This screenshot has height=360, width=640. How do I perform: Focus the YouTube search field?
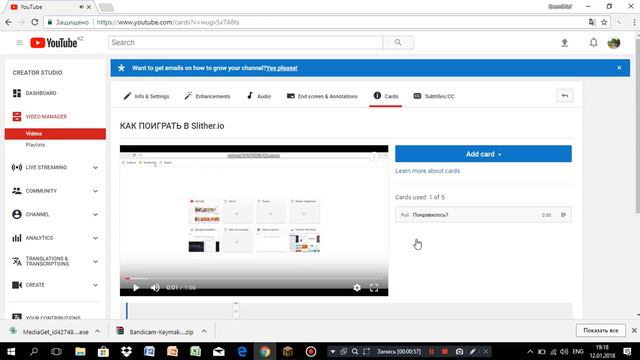pyautogui.click(x=246, y=42)
